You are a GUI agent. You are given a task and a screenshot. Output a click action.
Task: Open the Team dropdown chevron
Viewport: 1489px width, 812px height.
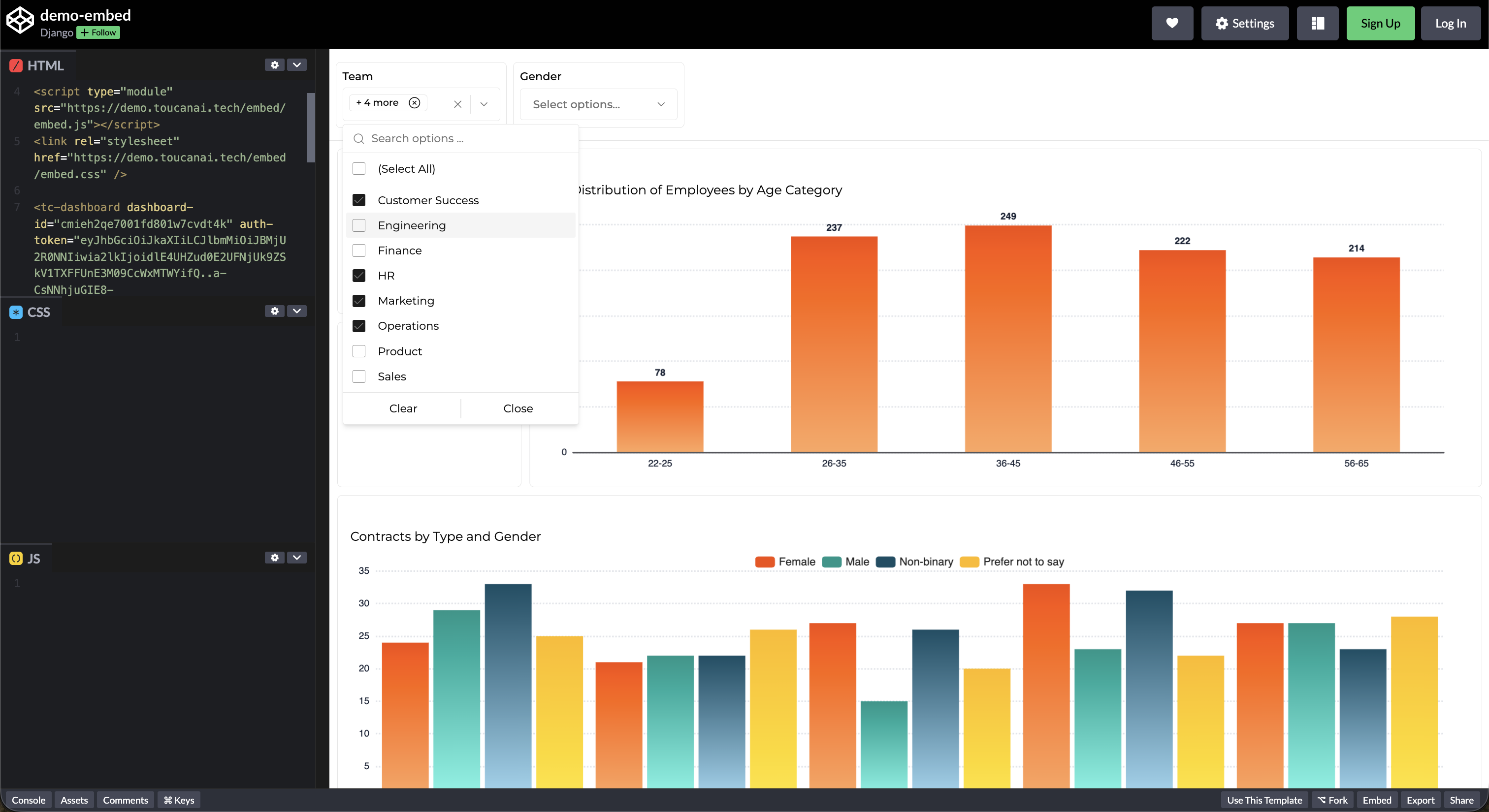click(484, 104)
